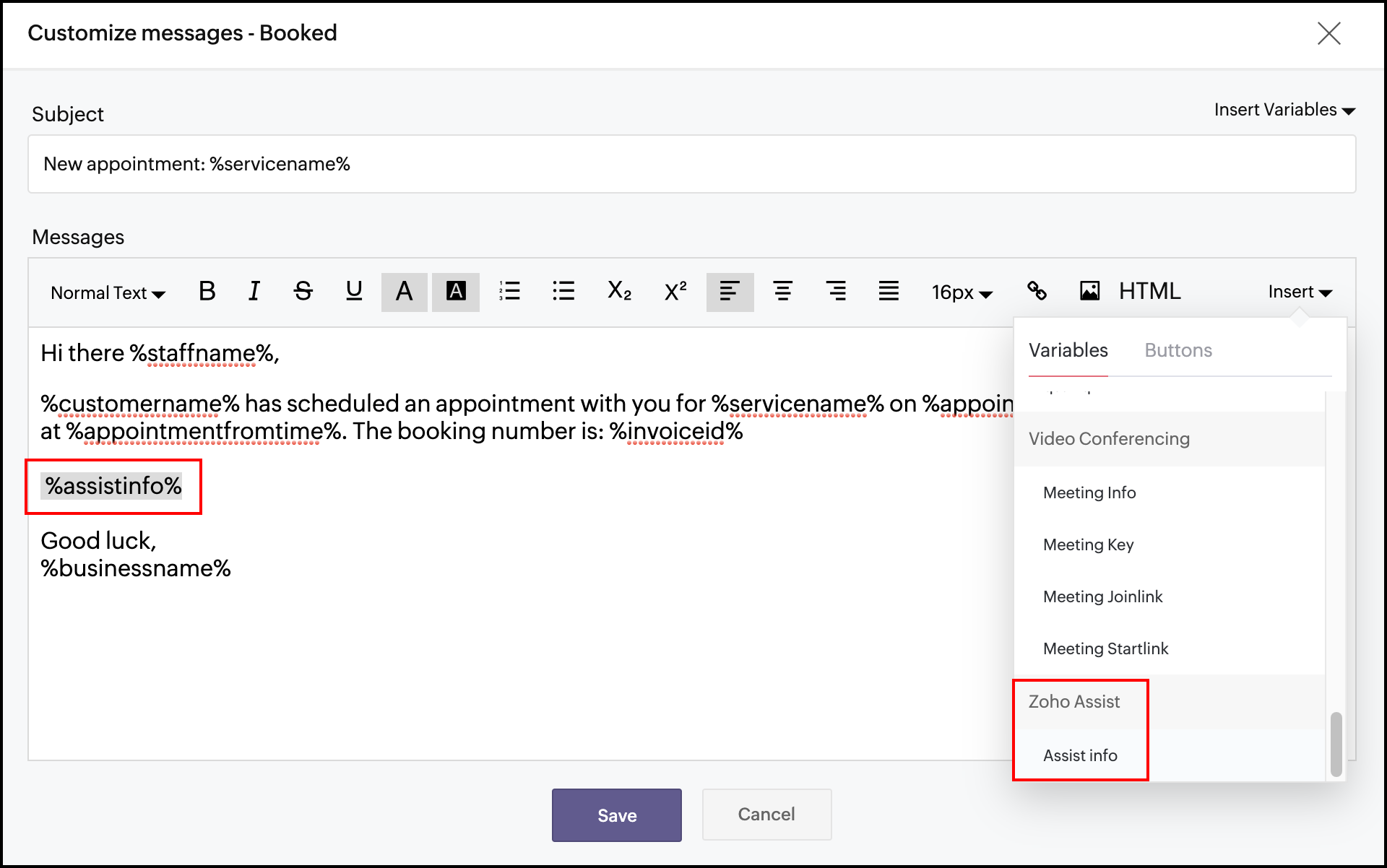Open the text background color picker
The image size is (1387, 868).
click(x=456, y=292)
